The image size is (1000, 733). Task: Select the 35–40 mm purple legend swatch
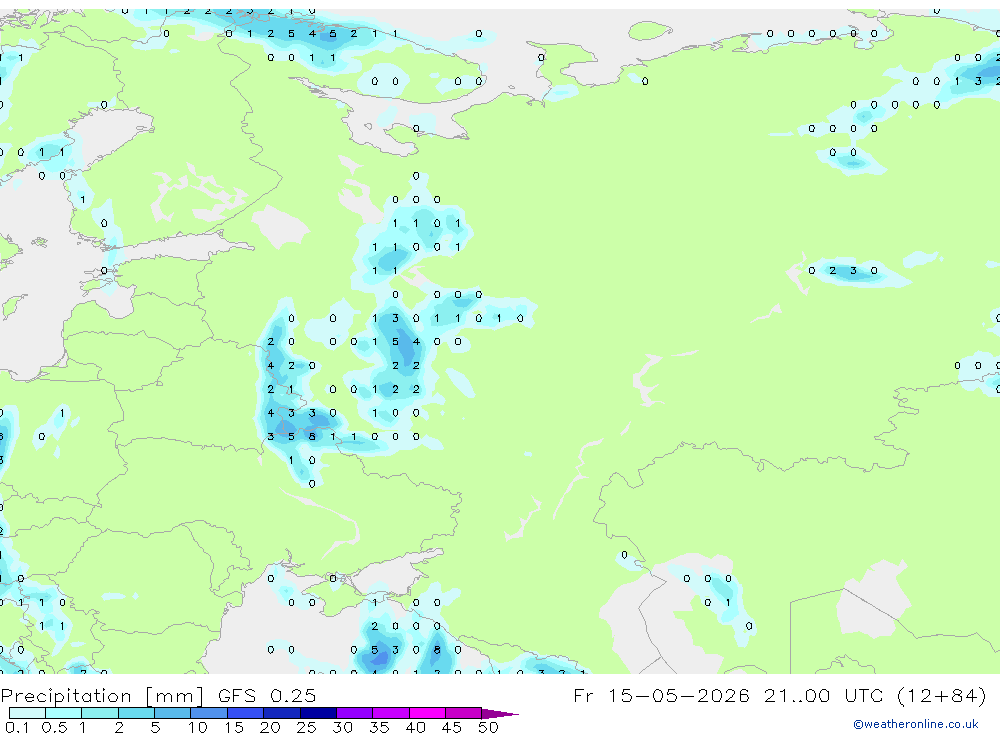click(390, 713)
